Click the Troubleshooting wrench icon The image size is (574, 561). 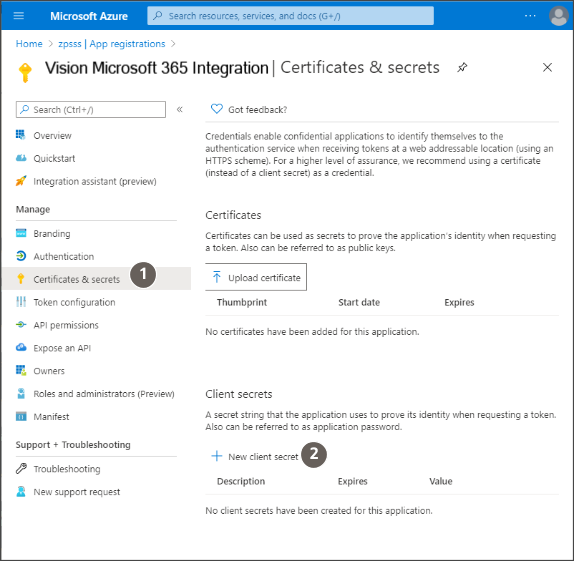21,468
